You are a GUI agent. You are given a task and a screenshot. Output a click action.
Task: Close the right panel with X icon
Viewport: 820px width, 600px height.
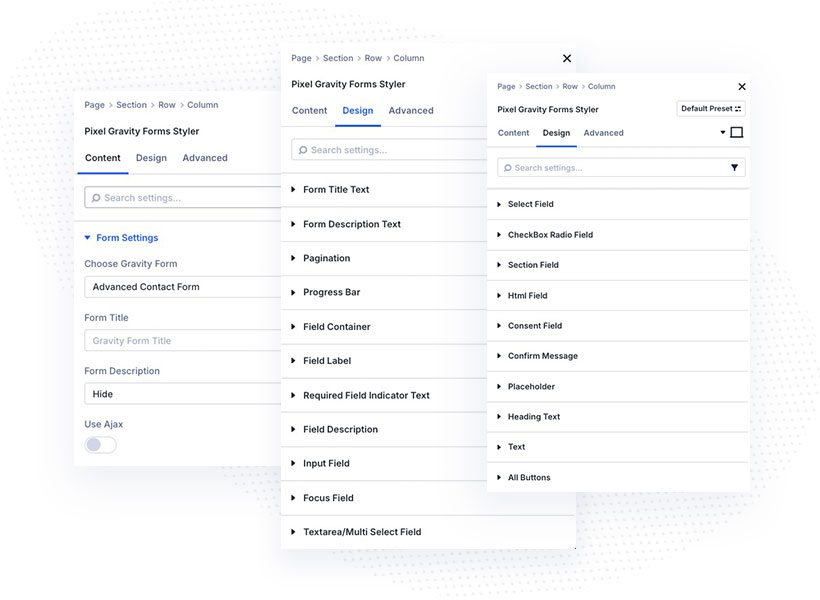(x=742, y=87)
